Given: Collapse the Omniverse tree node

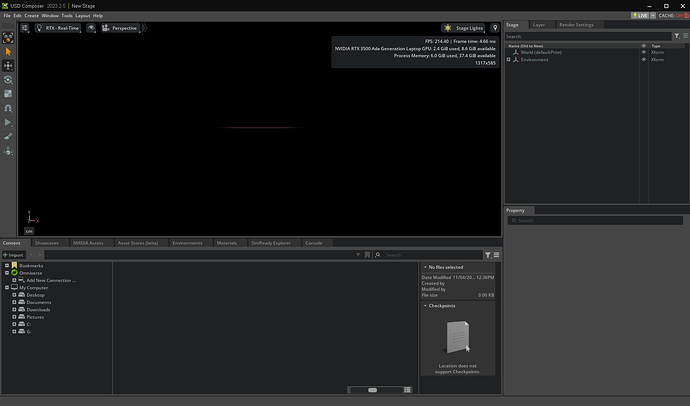Looking at the screenshot, I should point(7,273).
